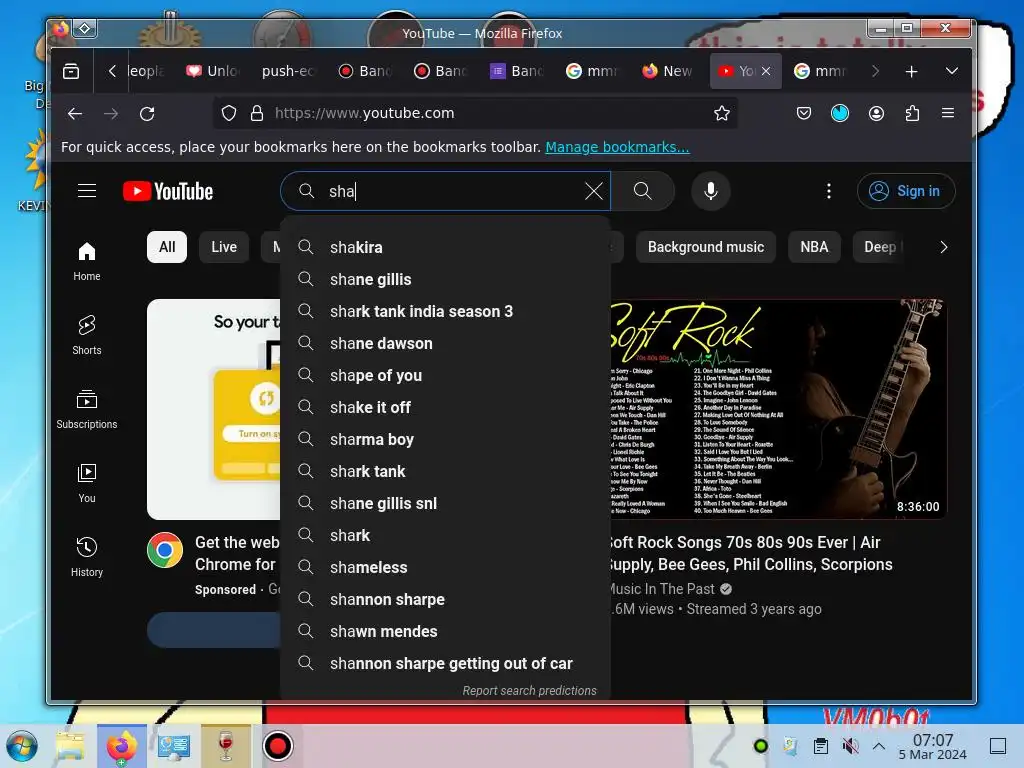Open a new tab with plus
Screen dimensions: 1024x768
point(912,71)
